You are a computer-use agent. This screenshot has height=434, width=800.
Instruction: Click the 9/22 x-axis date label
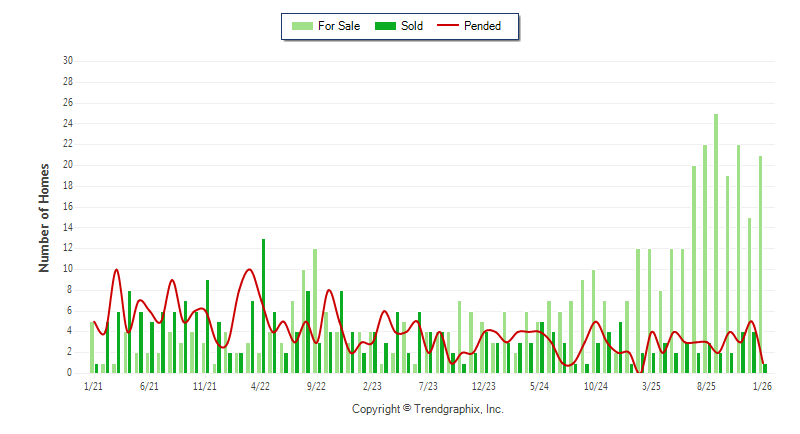point(316,386)
